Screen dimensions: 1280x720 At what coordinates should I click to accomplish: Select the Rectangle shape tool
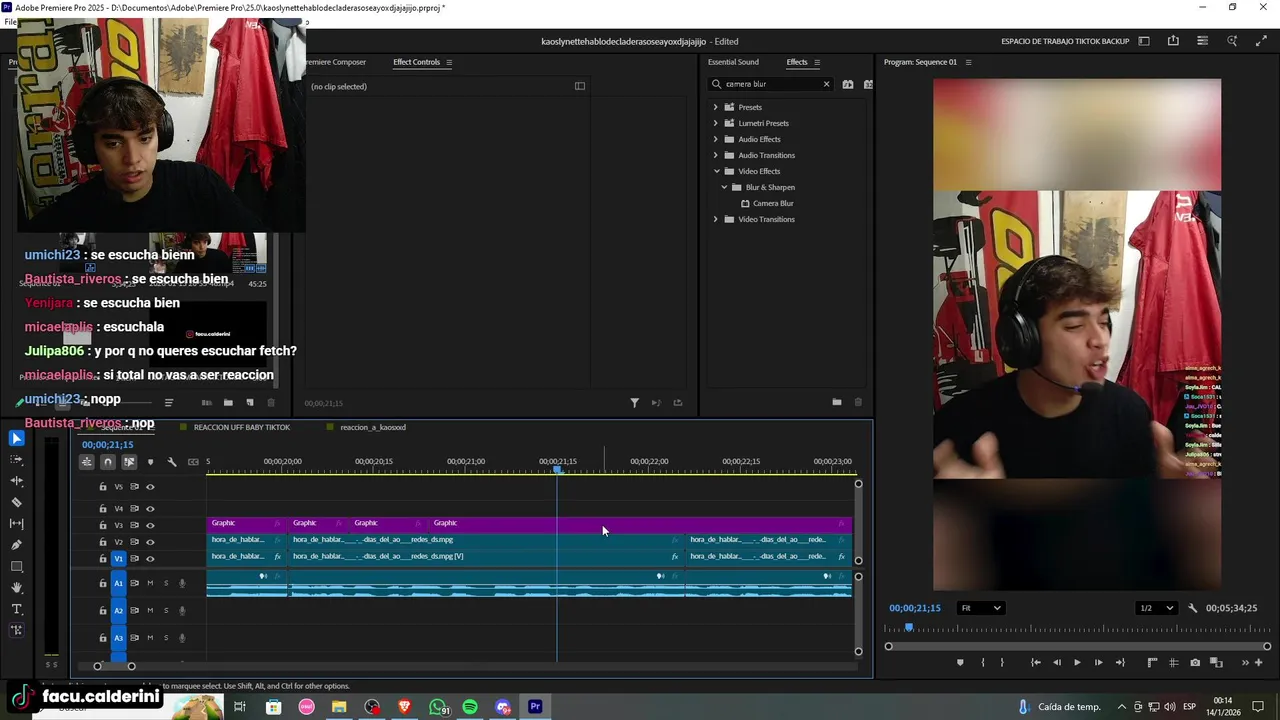(16, 566)
